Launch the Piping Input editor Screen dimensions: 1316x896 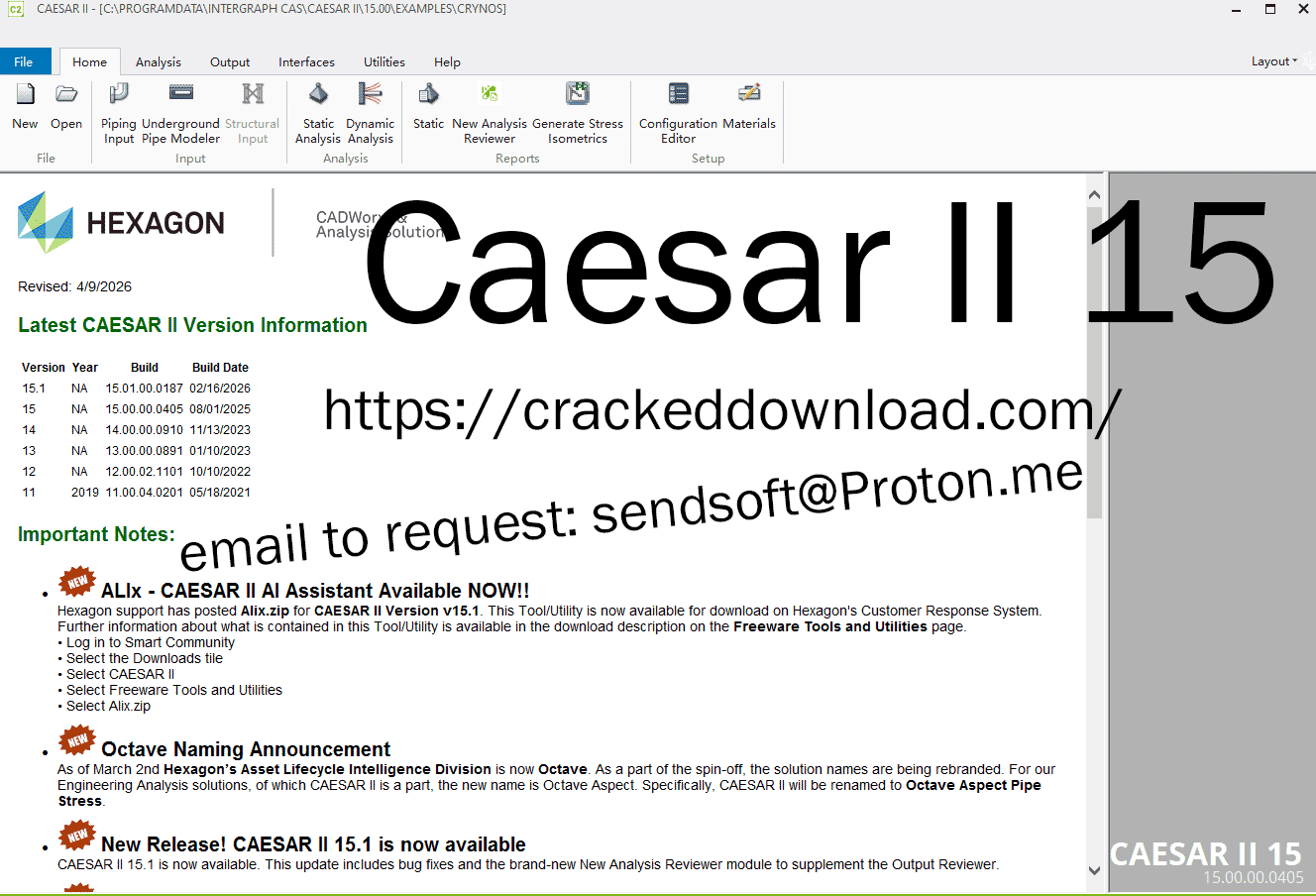pos(119,114)
